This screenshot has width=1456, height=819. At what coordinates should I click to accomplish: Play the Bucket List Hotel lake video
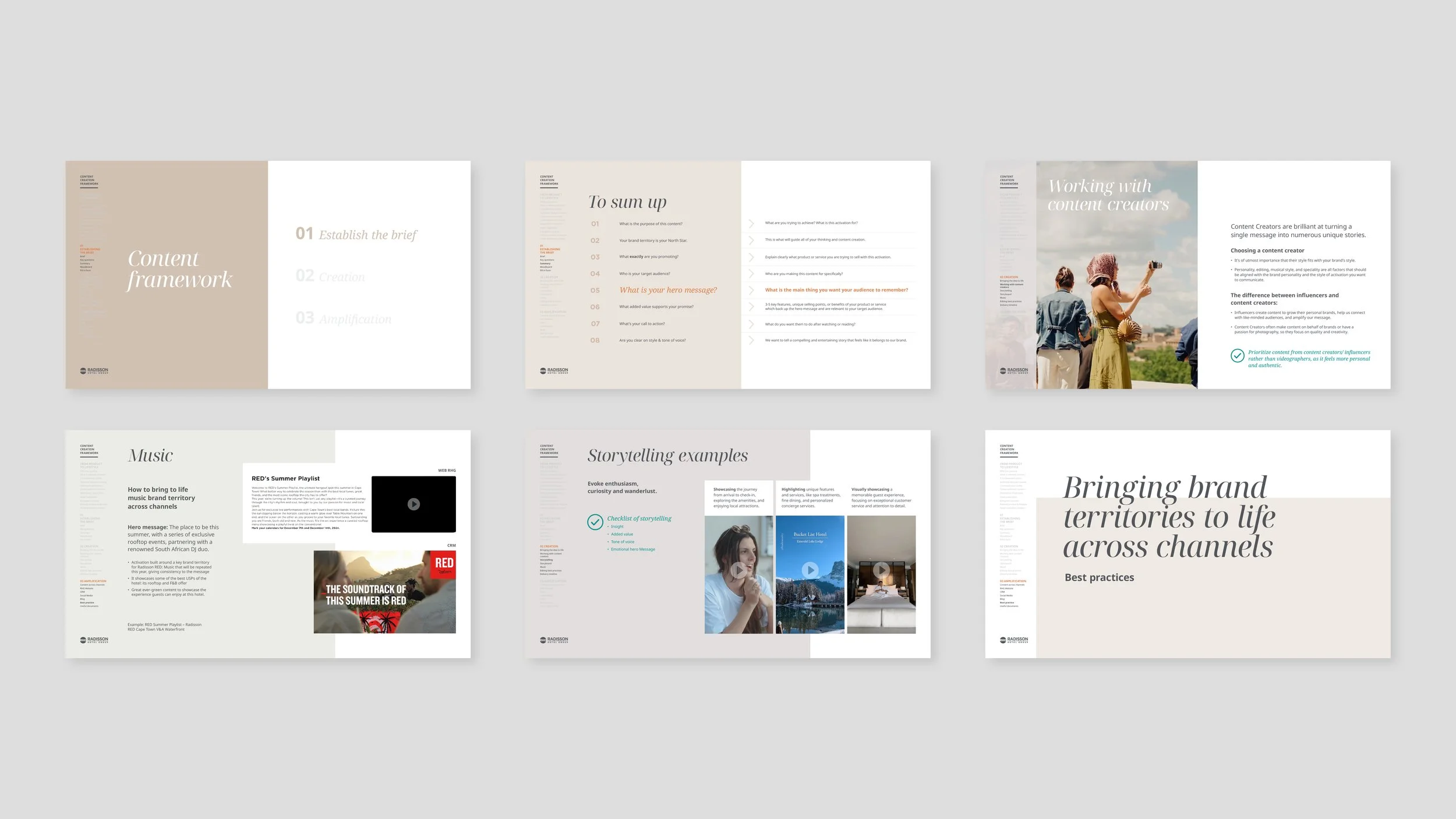click(x=810, y=570)
